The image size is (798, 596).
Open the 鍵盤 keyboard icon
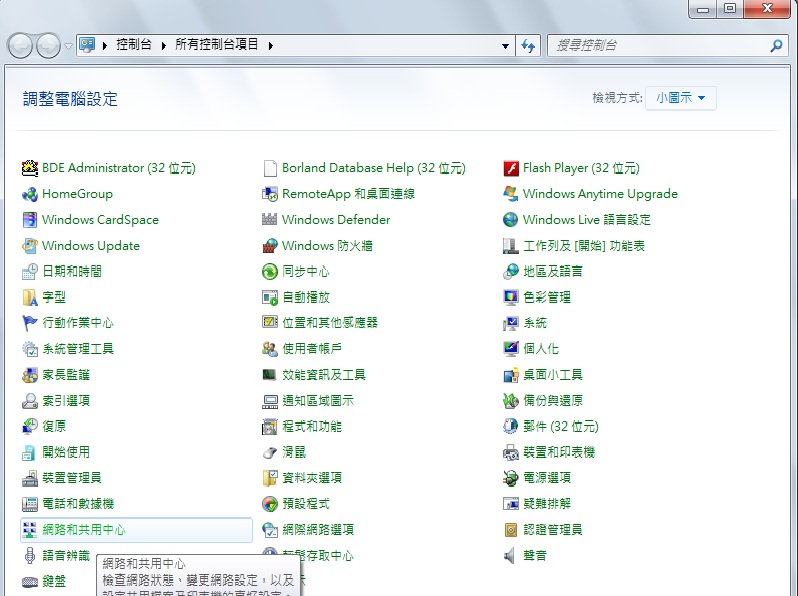(30, 581)
